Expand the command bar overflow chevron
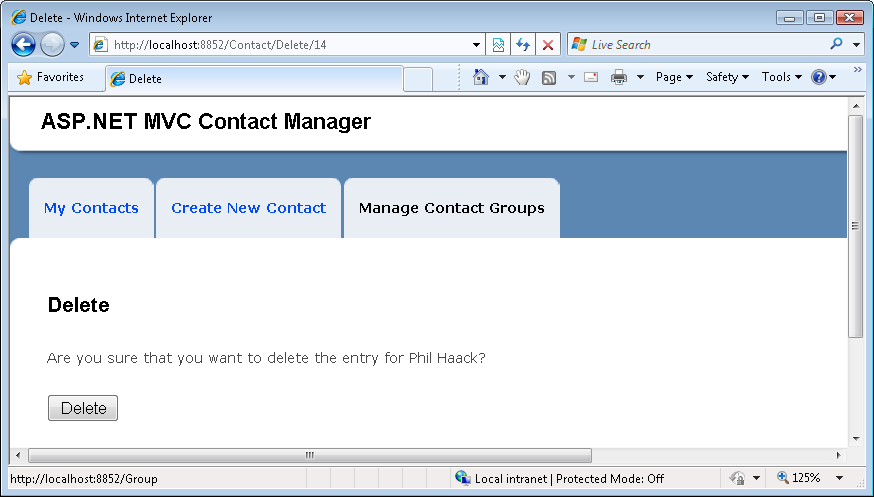874x497 pixels. [x=857, y=70]
